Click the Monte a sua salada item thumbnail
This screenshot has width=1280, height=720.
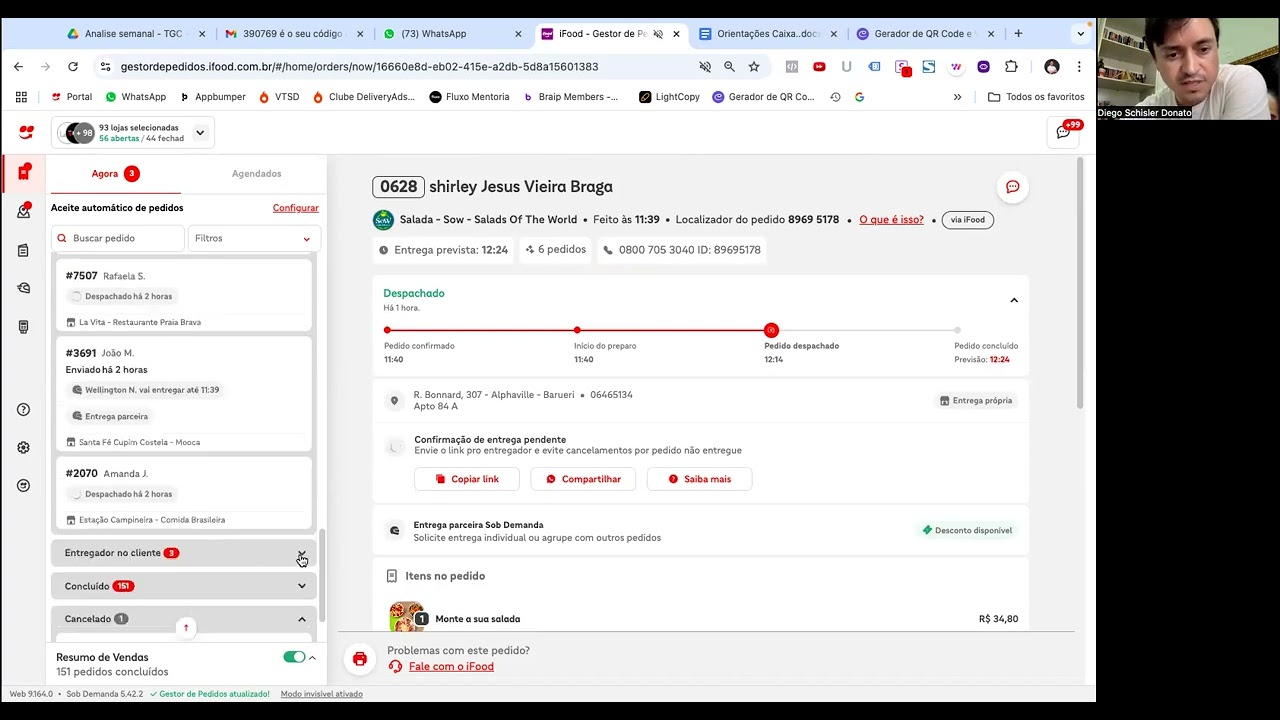[406, 617]
